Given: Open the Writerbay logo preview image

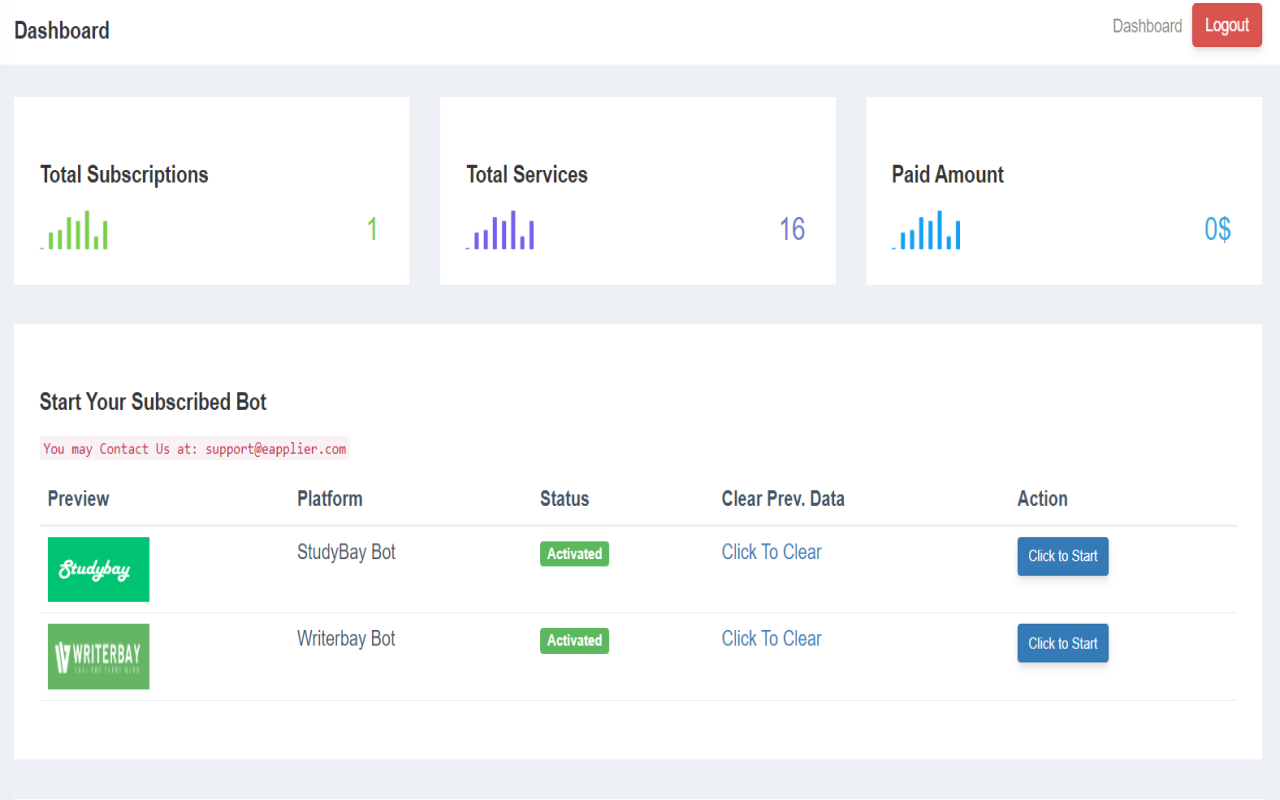Looking at the screenshot, I should (x=98, y=656).
